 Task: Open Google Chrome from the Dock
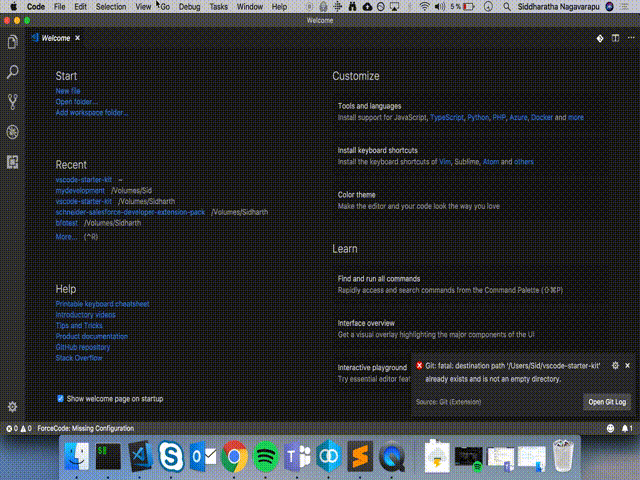click(x=234, y=456)
